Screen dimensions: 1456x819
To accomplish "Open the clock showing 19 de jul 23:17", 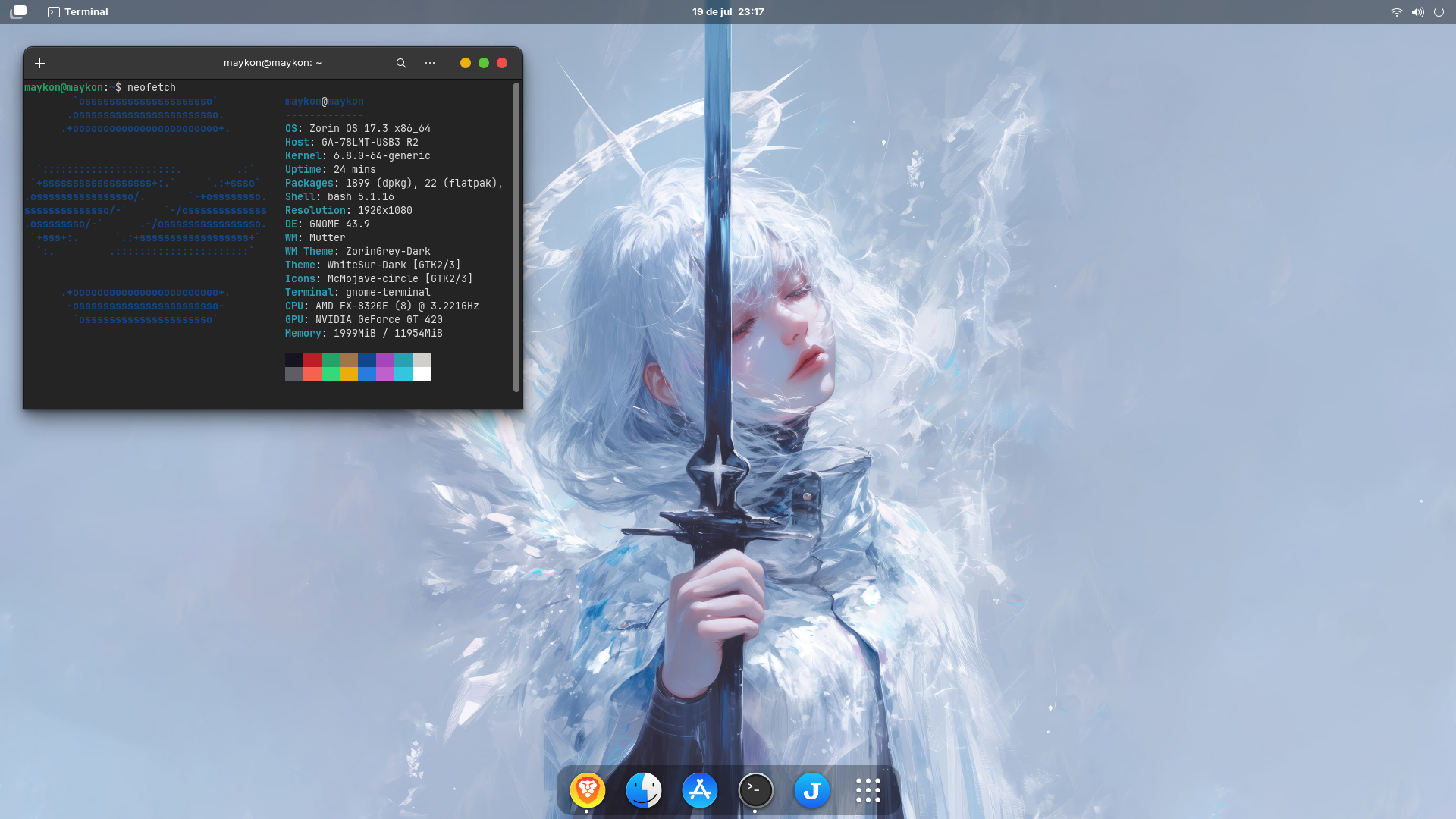I will 728,11.
